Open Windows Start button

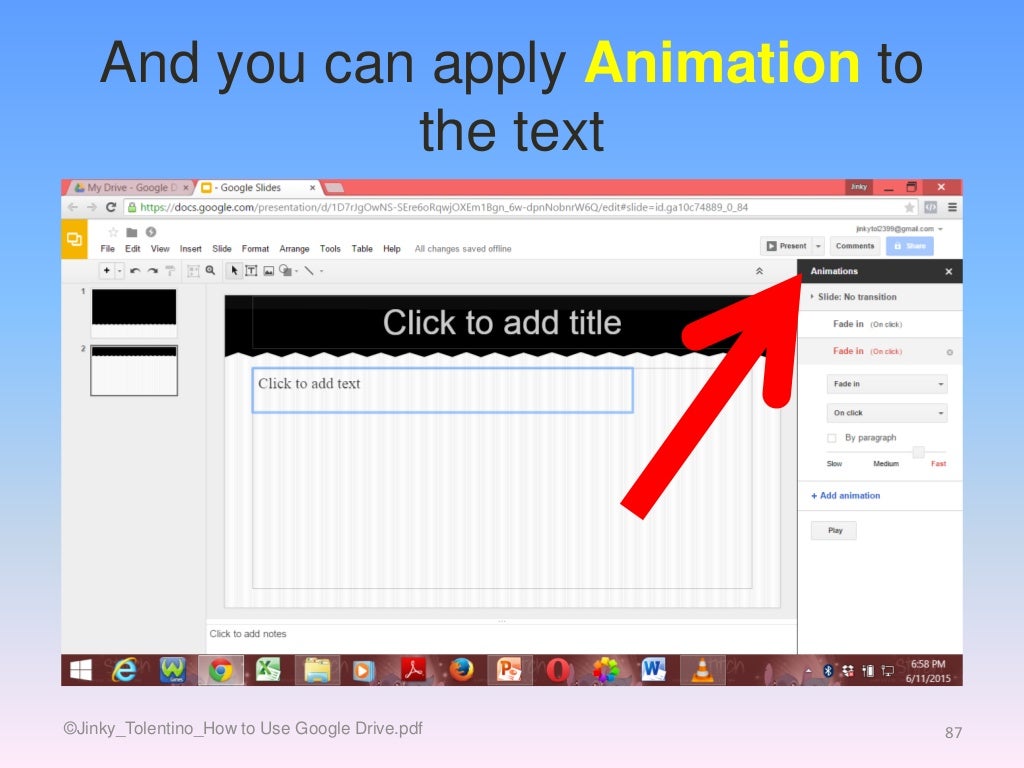tap(81, 670)
